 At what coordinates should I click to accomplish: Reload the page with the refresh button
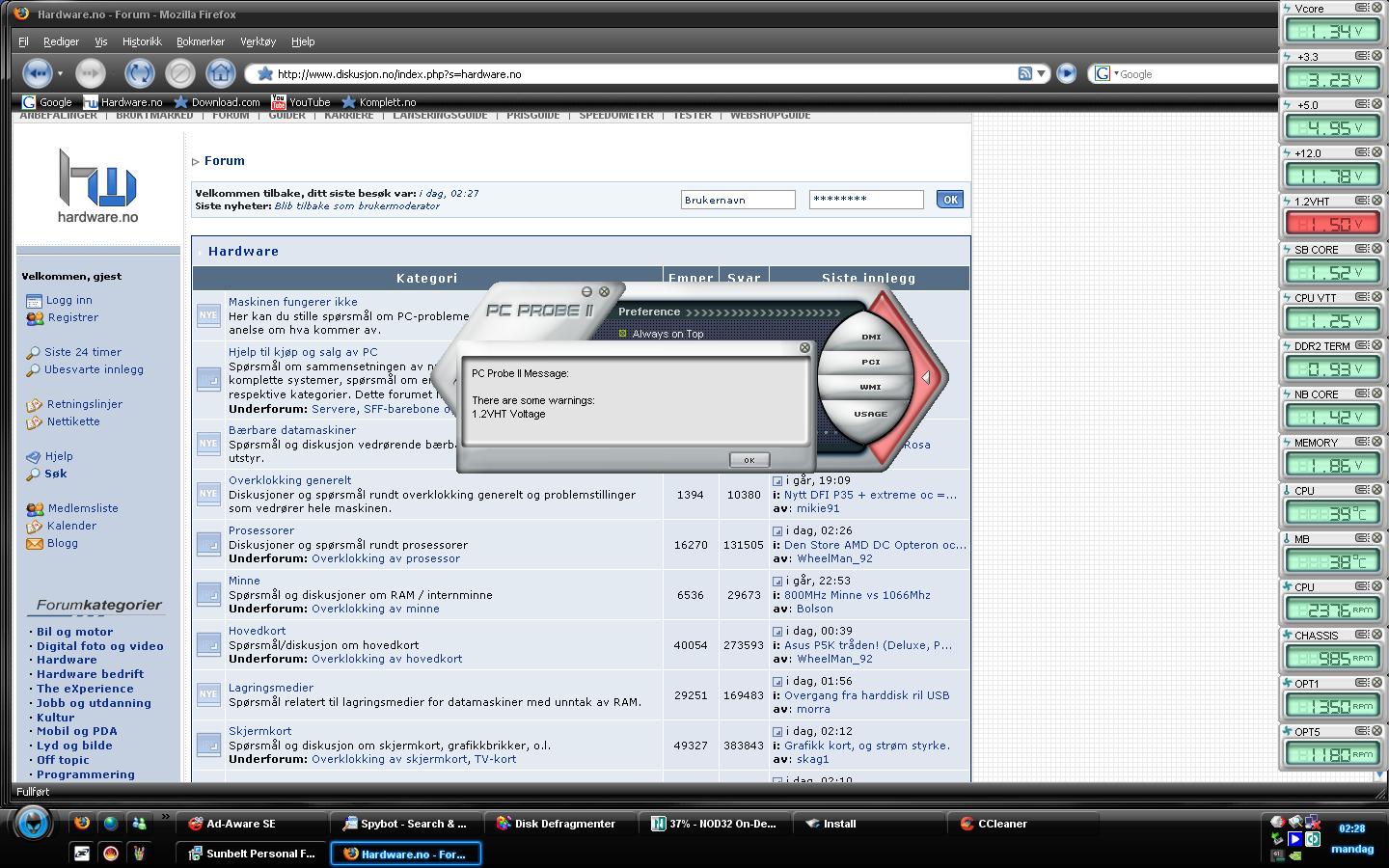pyautogui.click(x=139, y=73)
